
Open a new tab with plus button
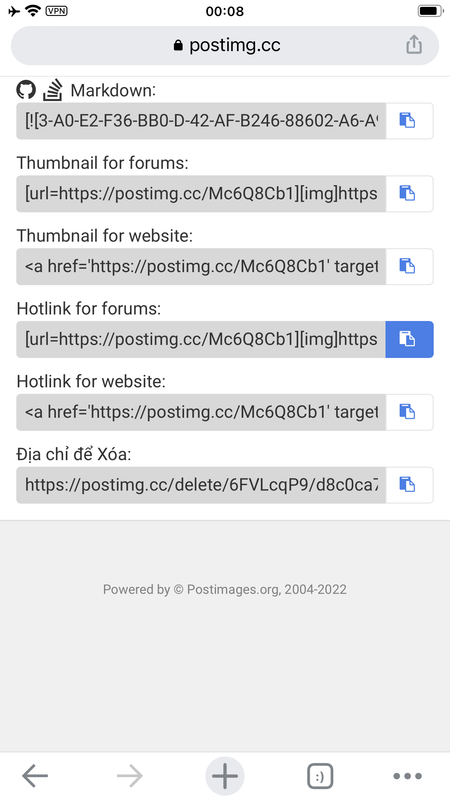224,776
